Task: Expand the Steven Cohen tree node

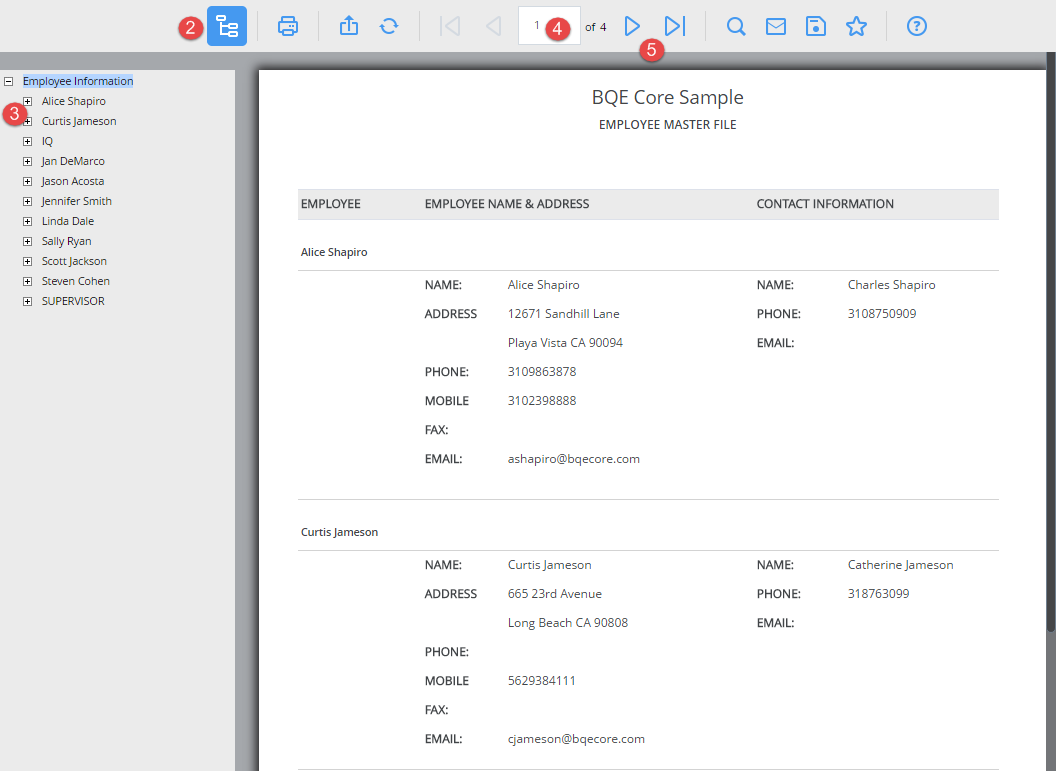Action: [x=28, y=281]
